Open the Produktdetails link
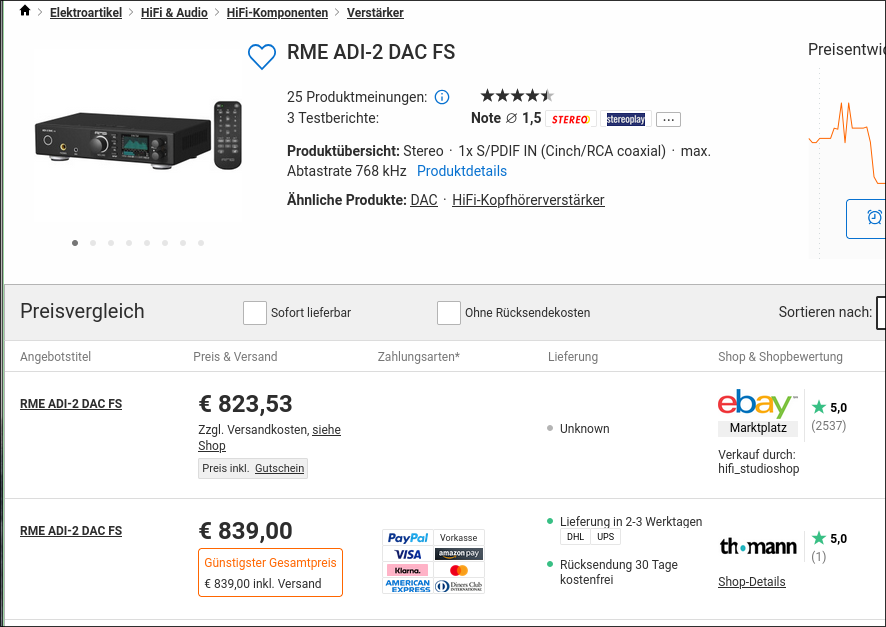Screen dimensions: 886x627 (x=462, y=171)
